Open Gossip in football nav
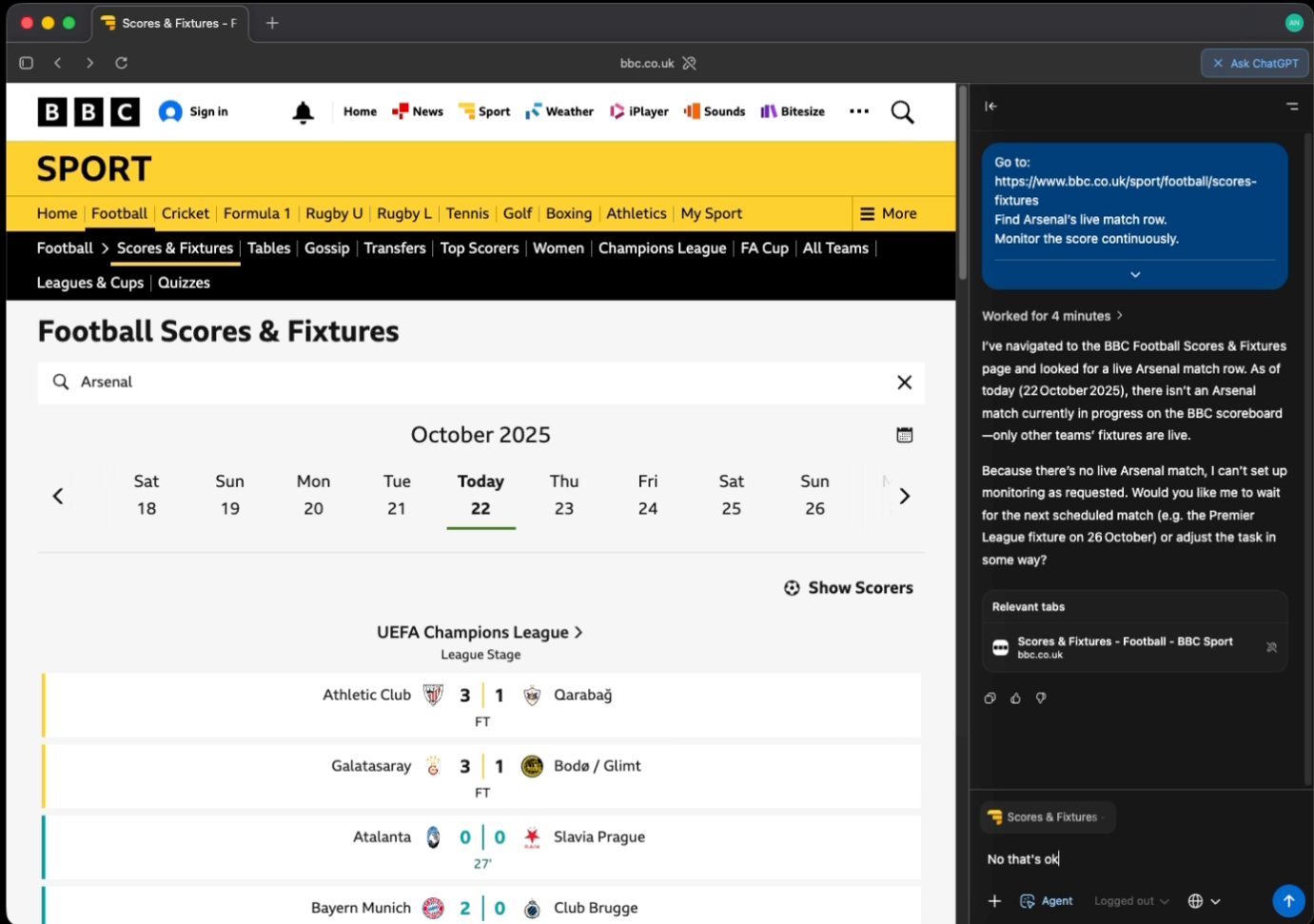The width and height of the screenshot is (1314, 924). pos(327,248)
